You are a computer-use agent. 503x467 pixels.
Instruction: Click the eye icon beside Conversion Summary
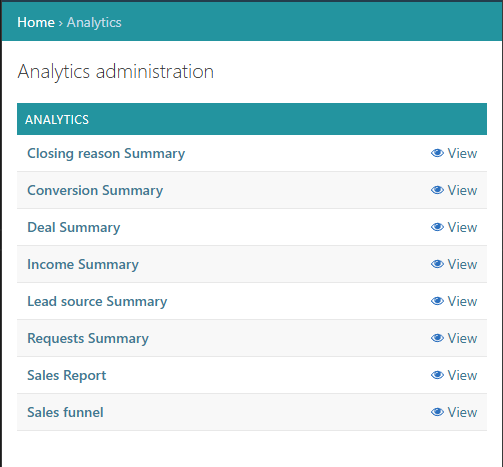pyautogui.click(x=437, y=190)
